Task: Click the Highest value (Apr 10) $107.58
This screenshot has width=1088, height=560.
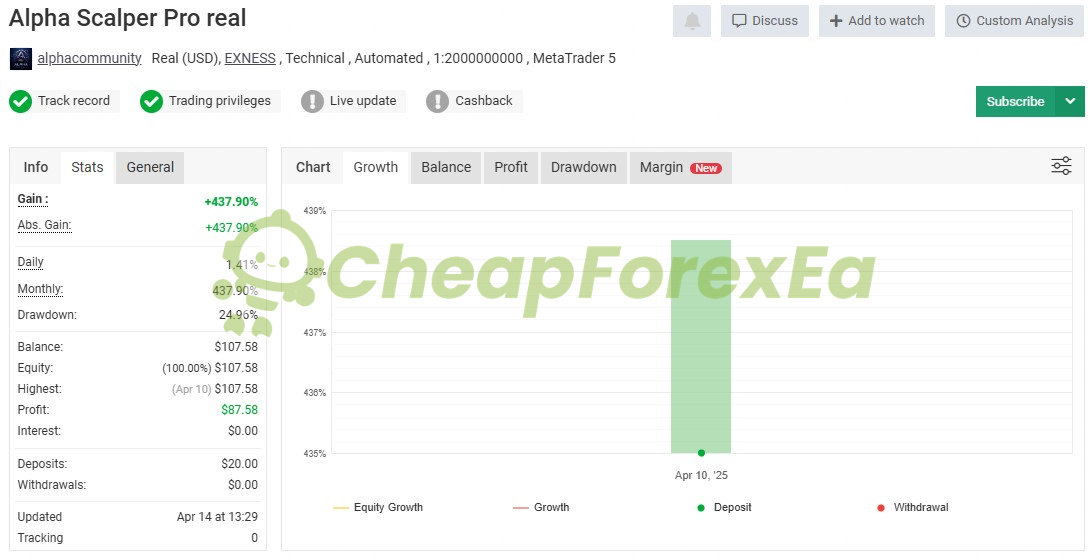Action: click(x=215, y=389)
